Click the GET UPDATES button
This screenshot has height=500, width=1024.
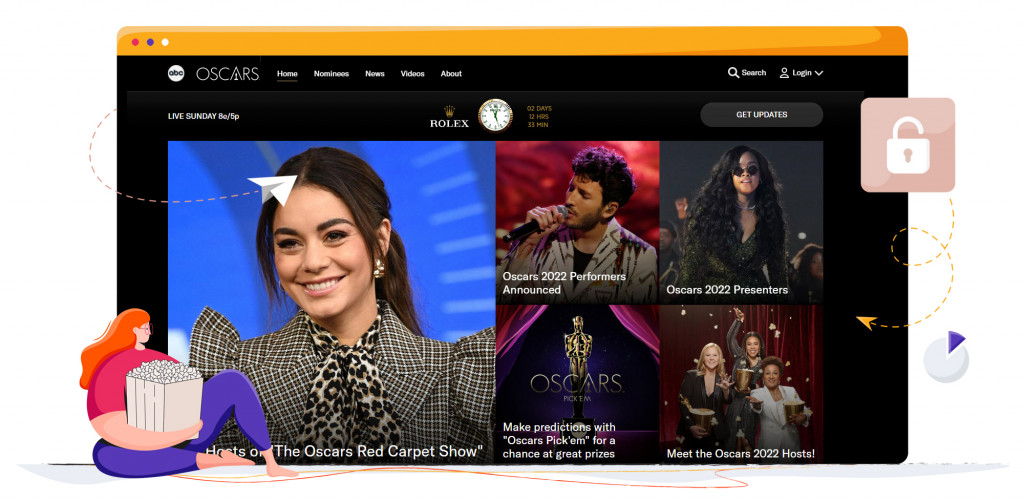[x=761, y=115]
